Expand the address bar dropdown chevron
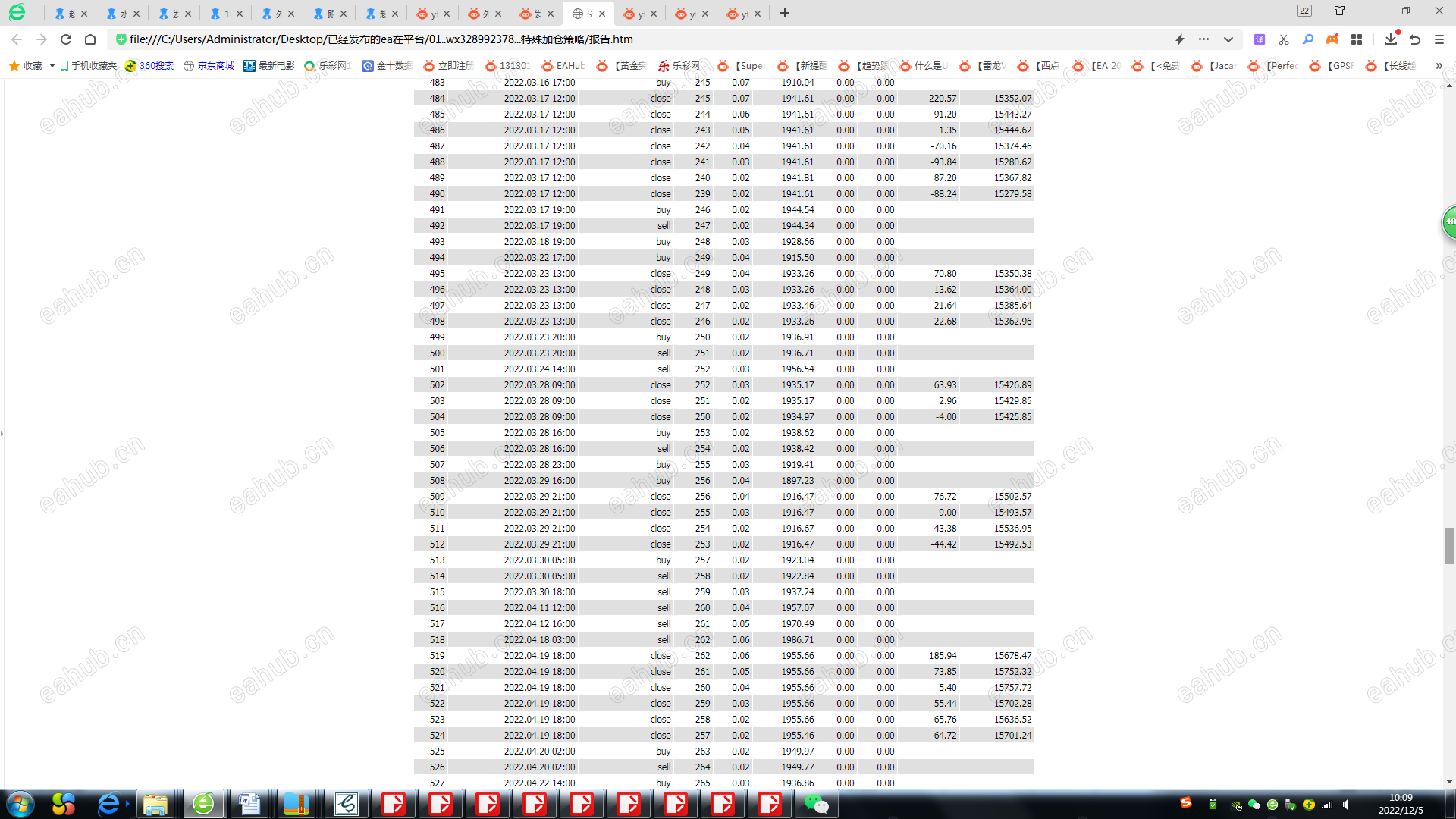 pyautogui.click(x=1228, y=39)
